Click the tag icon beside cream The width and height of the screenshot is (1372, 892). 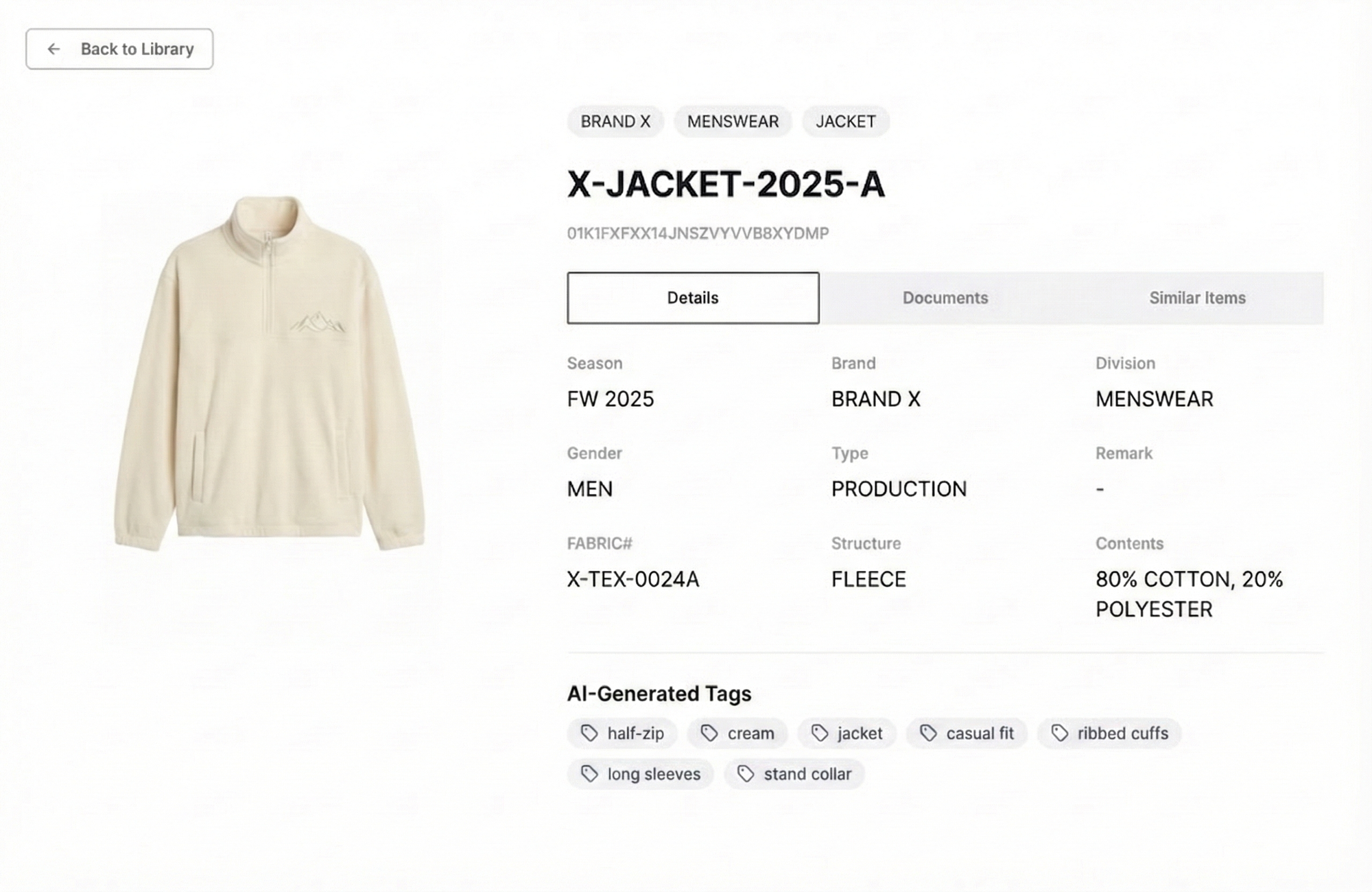pyautogui.click(x=709, y=733)
